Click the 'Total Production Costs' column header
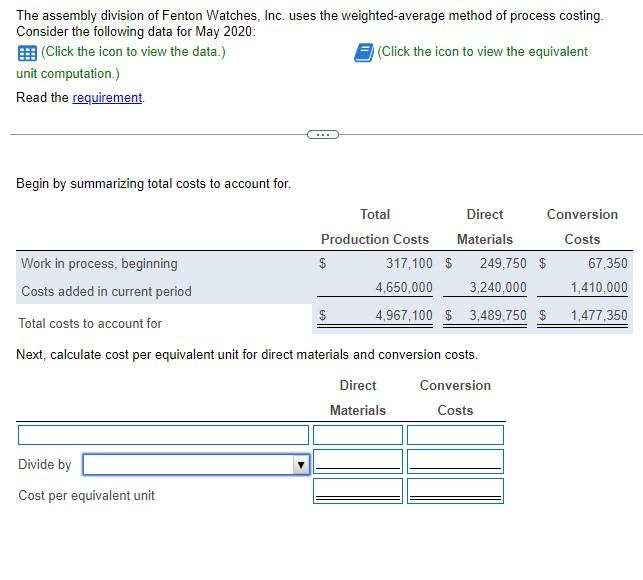Screen dimensions: 643x580 click(x=375, y=227)
